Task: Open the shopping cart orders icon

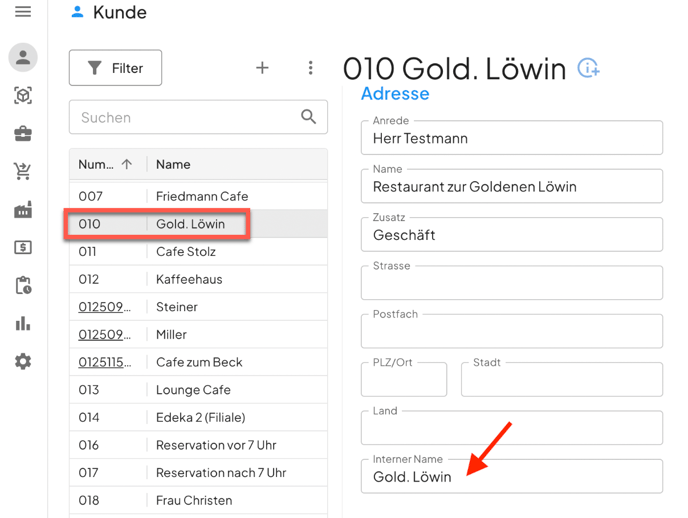Action: coord(23,171)
